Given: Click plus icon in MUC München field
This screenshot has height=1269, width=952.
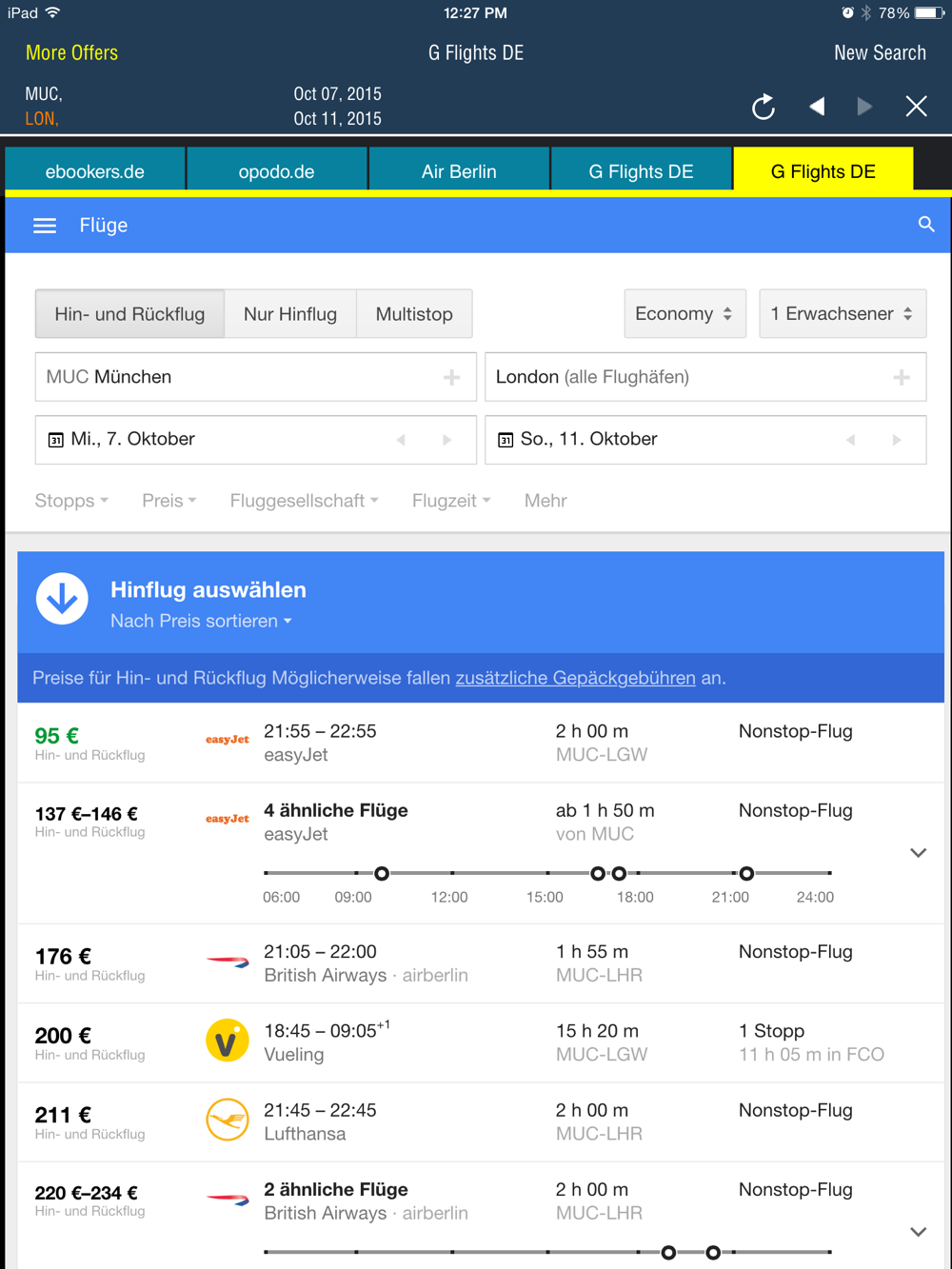Looking at the screenshot, I should click(451, 378).
